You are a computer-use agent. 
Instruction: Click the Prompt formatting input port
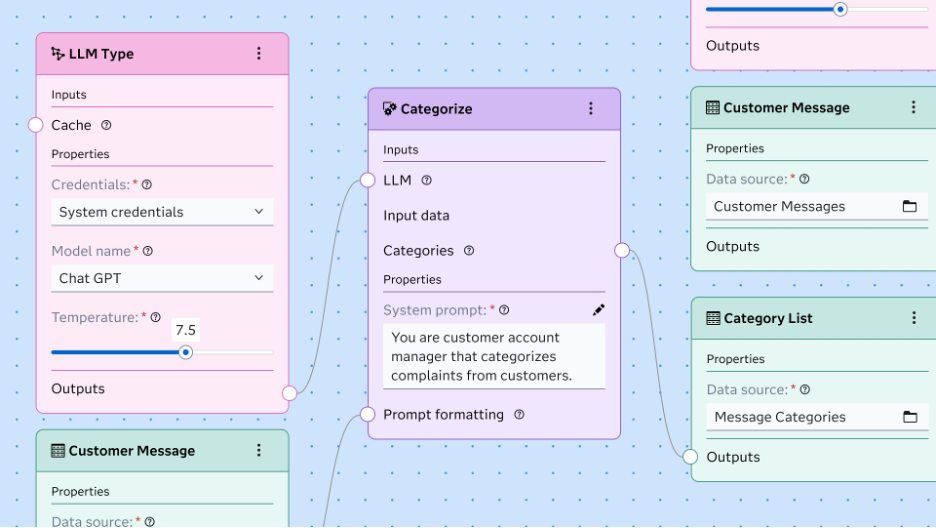pos(368,415)
